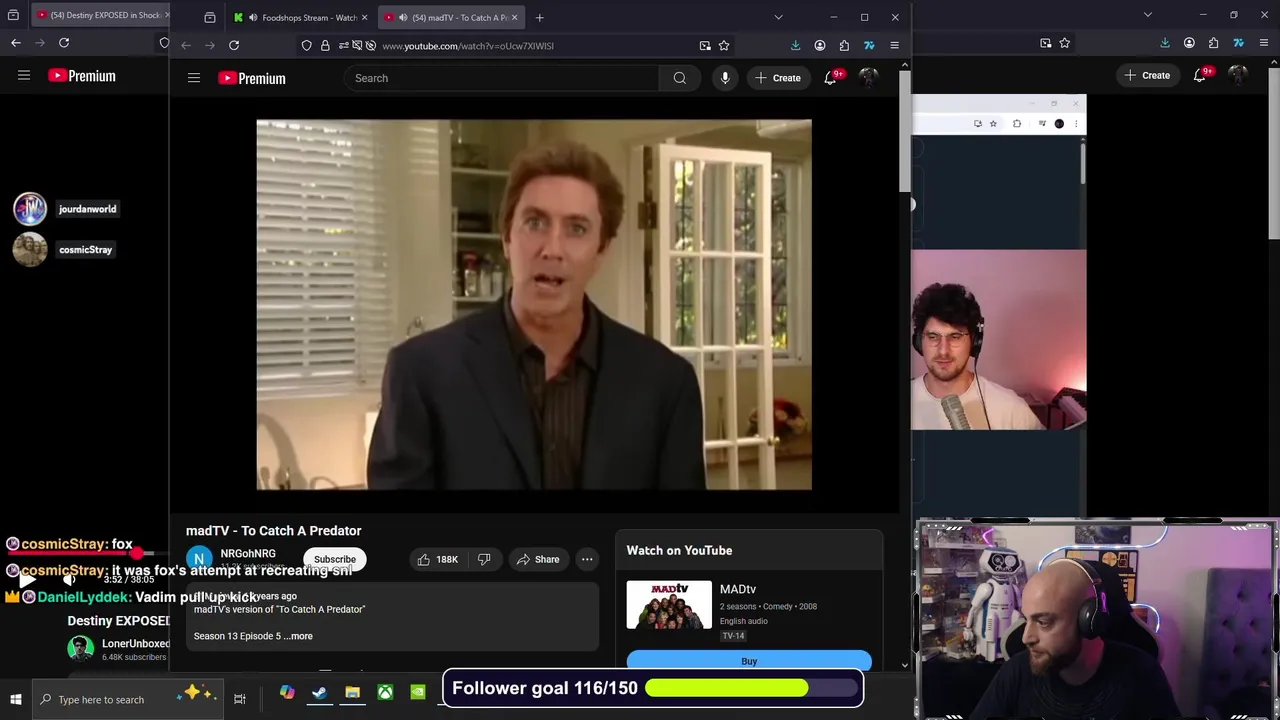Viewport: 1280px width, 720px height.
Task: Switch to Destiny EXPOSED tab in back window
Action: 100,15
